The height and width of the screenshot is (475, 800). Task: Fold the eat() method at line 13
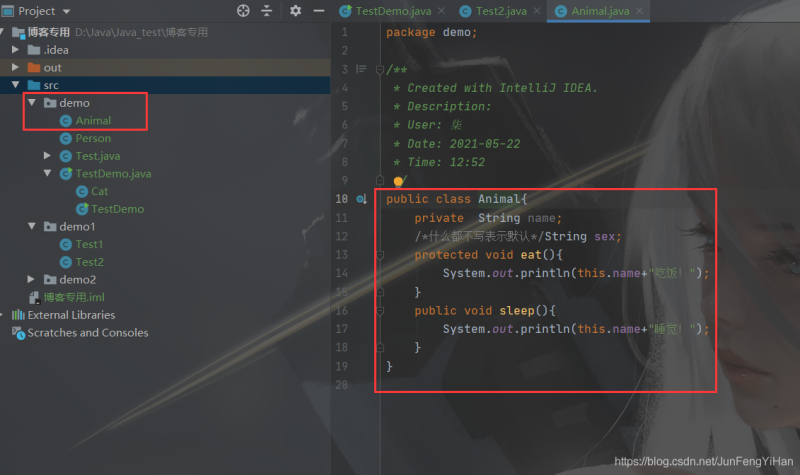point(379,255)
